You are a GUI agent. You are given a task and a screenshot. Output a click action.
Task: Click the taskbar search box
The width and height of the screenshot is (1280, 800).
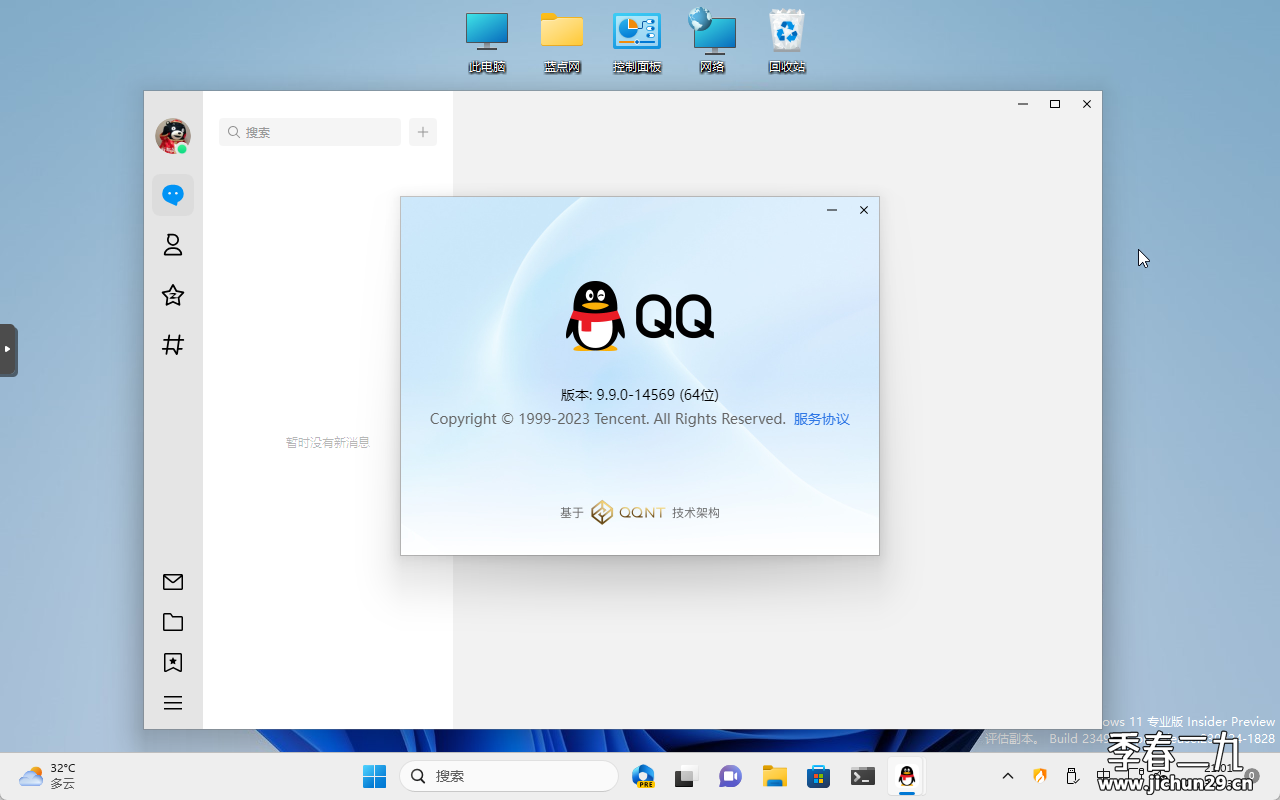coord(509,776)
